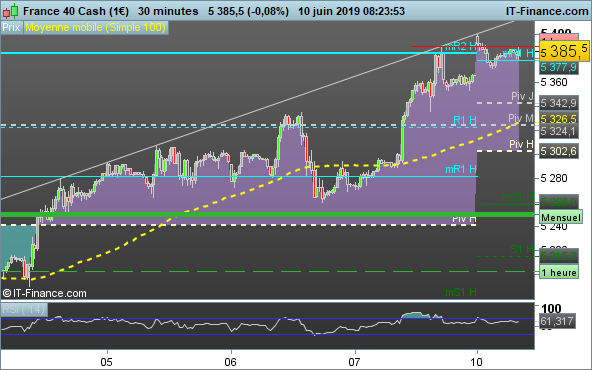The width and height of the screenshot is (592, 370).
Task: Click the 5 258,9 mS1 H price label
Action: click(559, 203)
